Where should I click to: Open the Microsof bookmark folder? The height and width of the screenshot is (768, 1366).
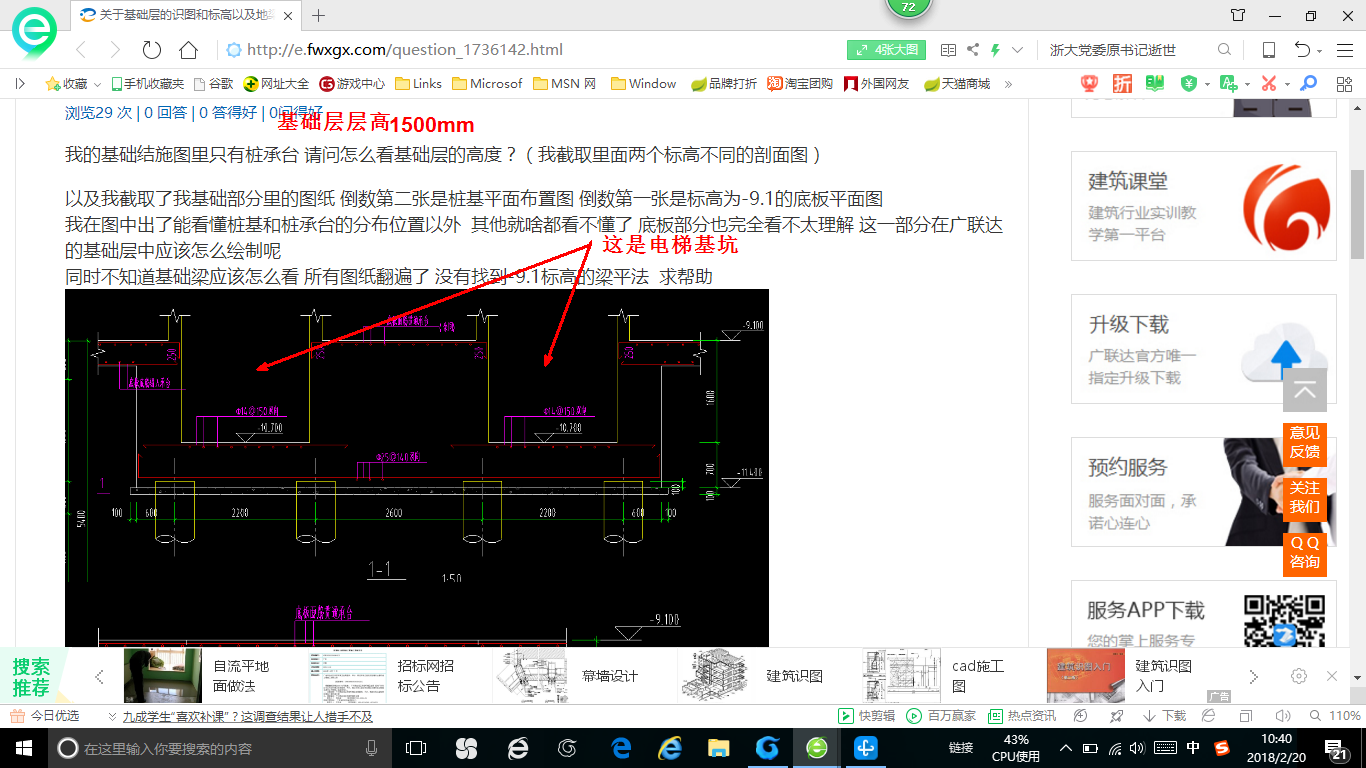pyautogui.click(x=487, y=84)
